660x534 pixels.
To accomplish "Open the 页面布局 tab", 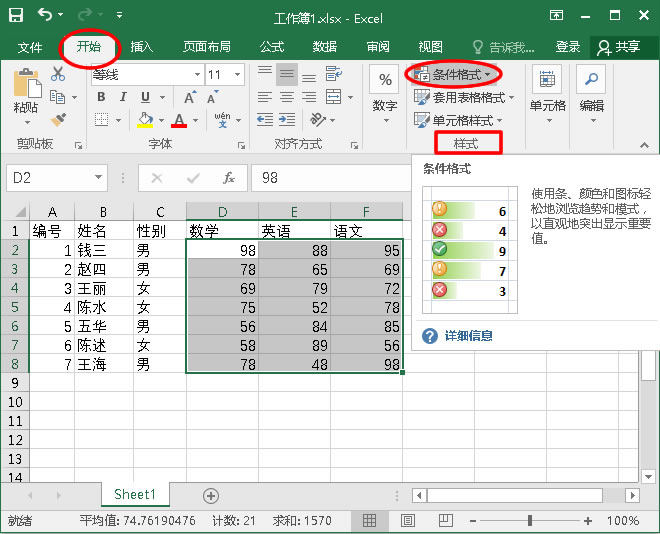I will (x=207, y=46).
